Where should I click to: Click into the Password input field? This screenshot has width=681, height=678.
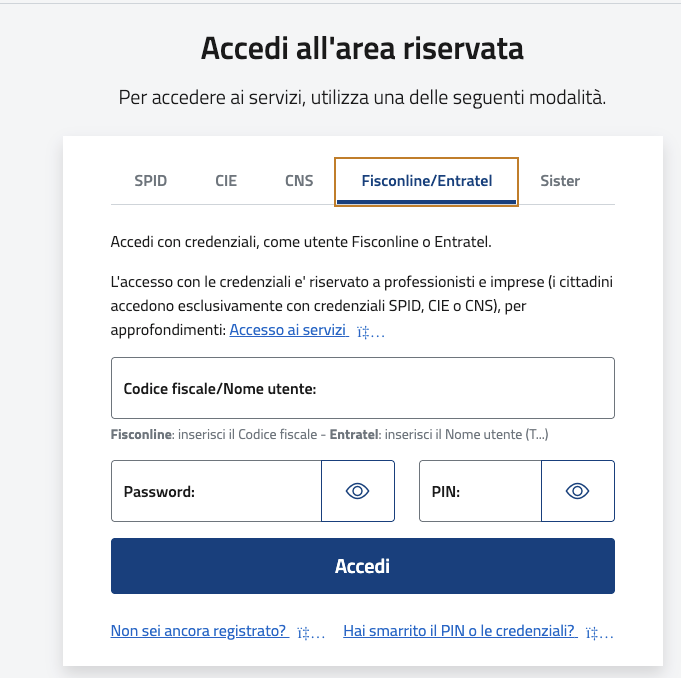tap(216, 491)
